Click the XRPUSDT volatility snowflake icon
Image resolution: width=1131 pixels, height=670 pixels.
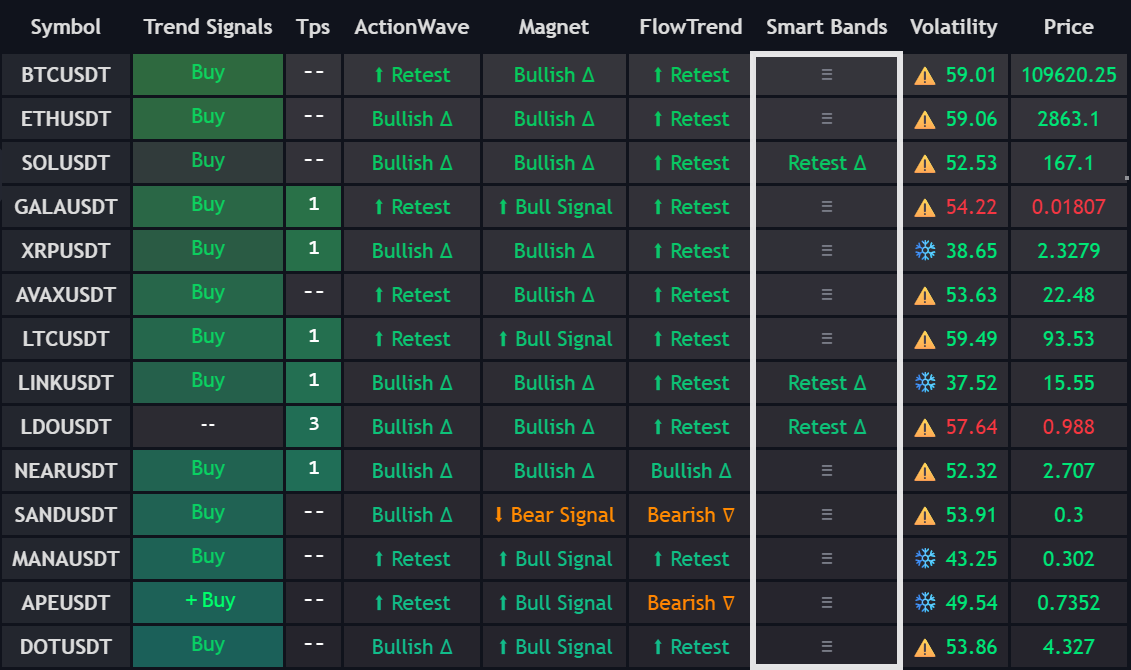[925, 251]
